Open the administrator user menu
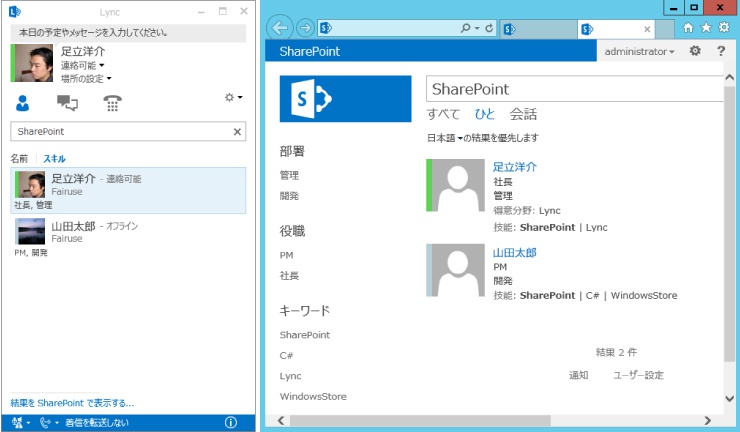The height and width of the screenshot is (432, 740). pos(639,51)
